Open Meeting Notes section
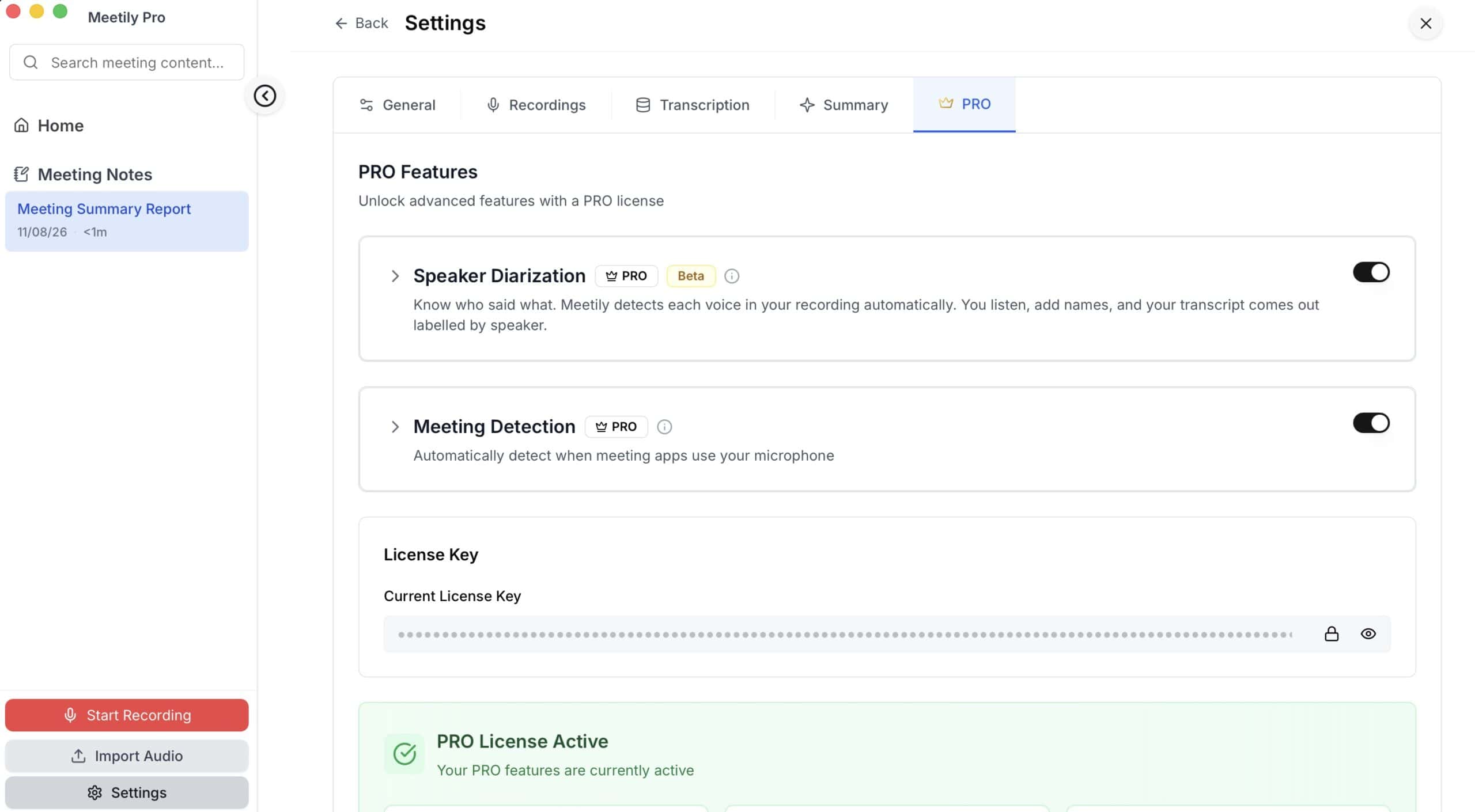This screenshot has width=1475, height=812. tap(83, 174)
